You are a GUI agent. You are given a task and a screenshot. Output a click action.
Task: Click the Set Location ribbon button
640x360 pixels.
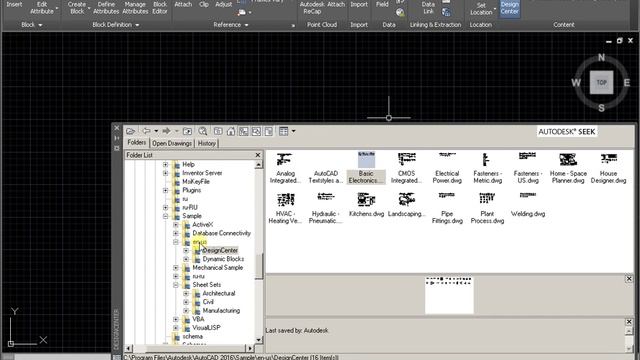(x=482, y=9)
